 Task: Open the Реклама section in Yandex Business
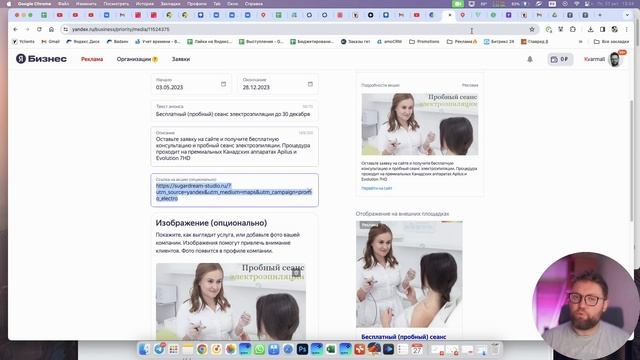[92, 59]
